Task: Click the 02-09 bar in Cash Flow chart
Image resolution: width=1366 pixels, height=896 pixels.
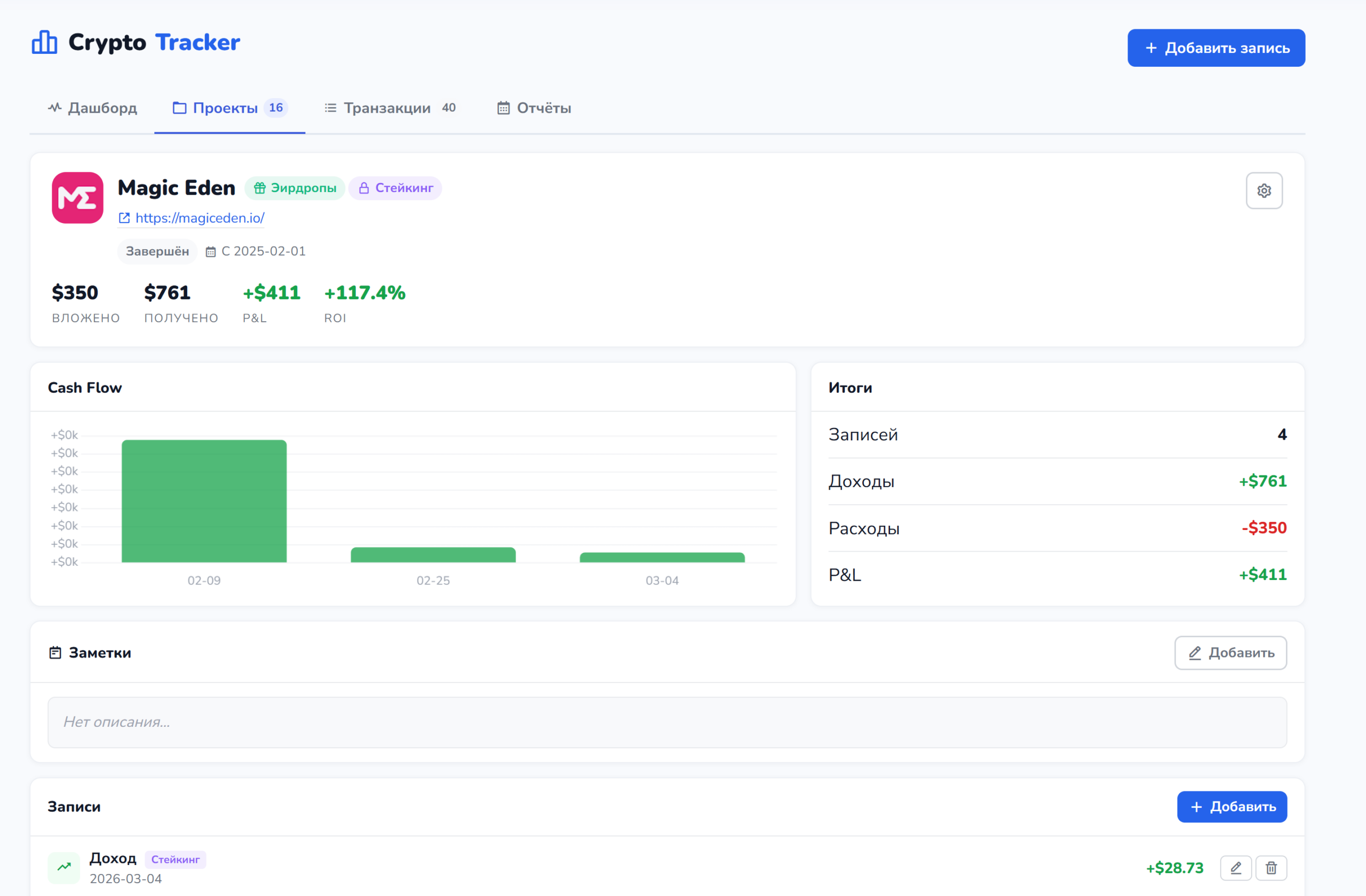Action: tap(204, 501)
